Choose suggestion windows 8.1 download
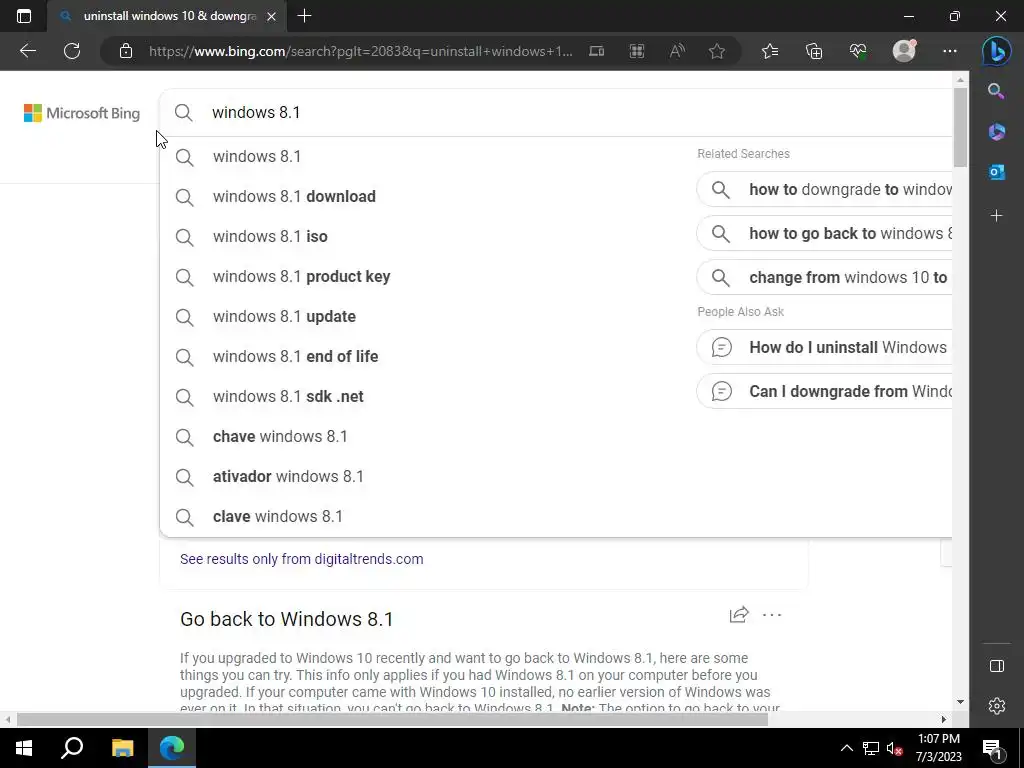Viewport: 1024px width, 768px height. point(425,197)
